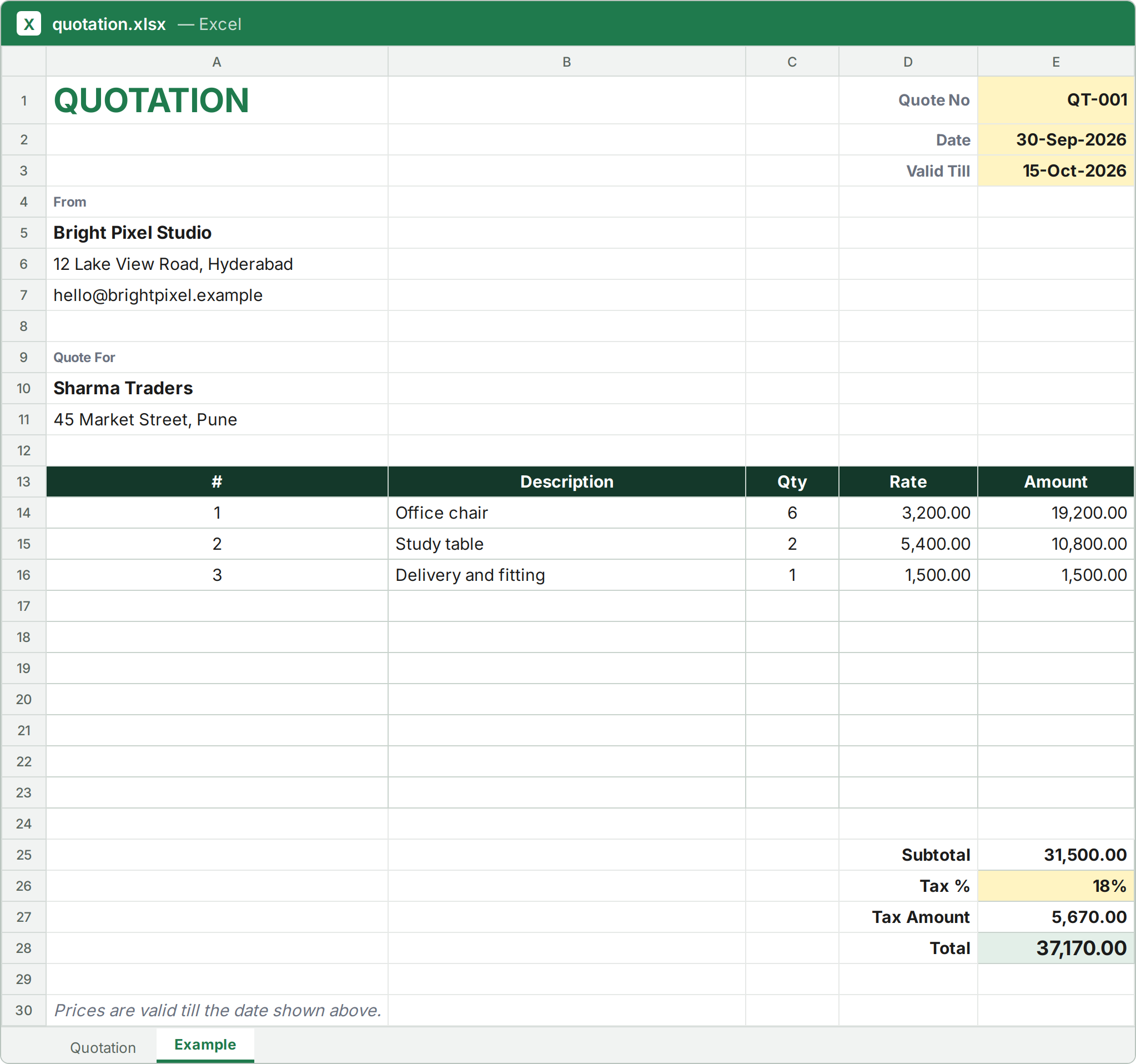Image resolution: width=1136 pixels, height=1064 pixels.
Task: Select column E header
Action: 1056,62
